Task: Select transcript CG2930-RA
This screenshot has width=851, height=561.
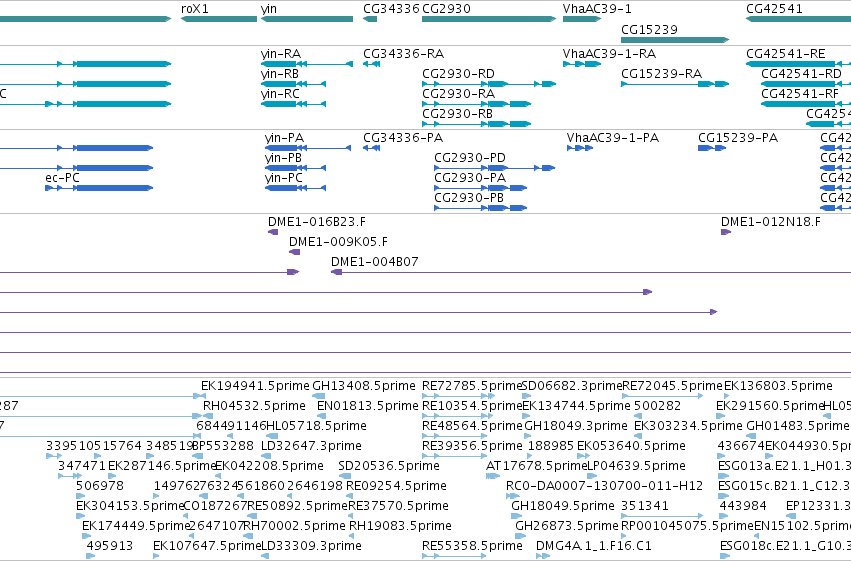Action: (x=477, y=104)
